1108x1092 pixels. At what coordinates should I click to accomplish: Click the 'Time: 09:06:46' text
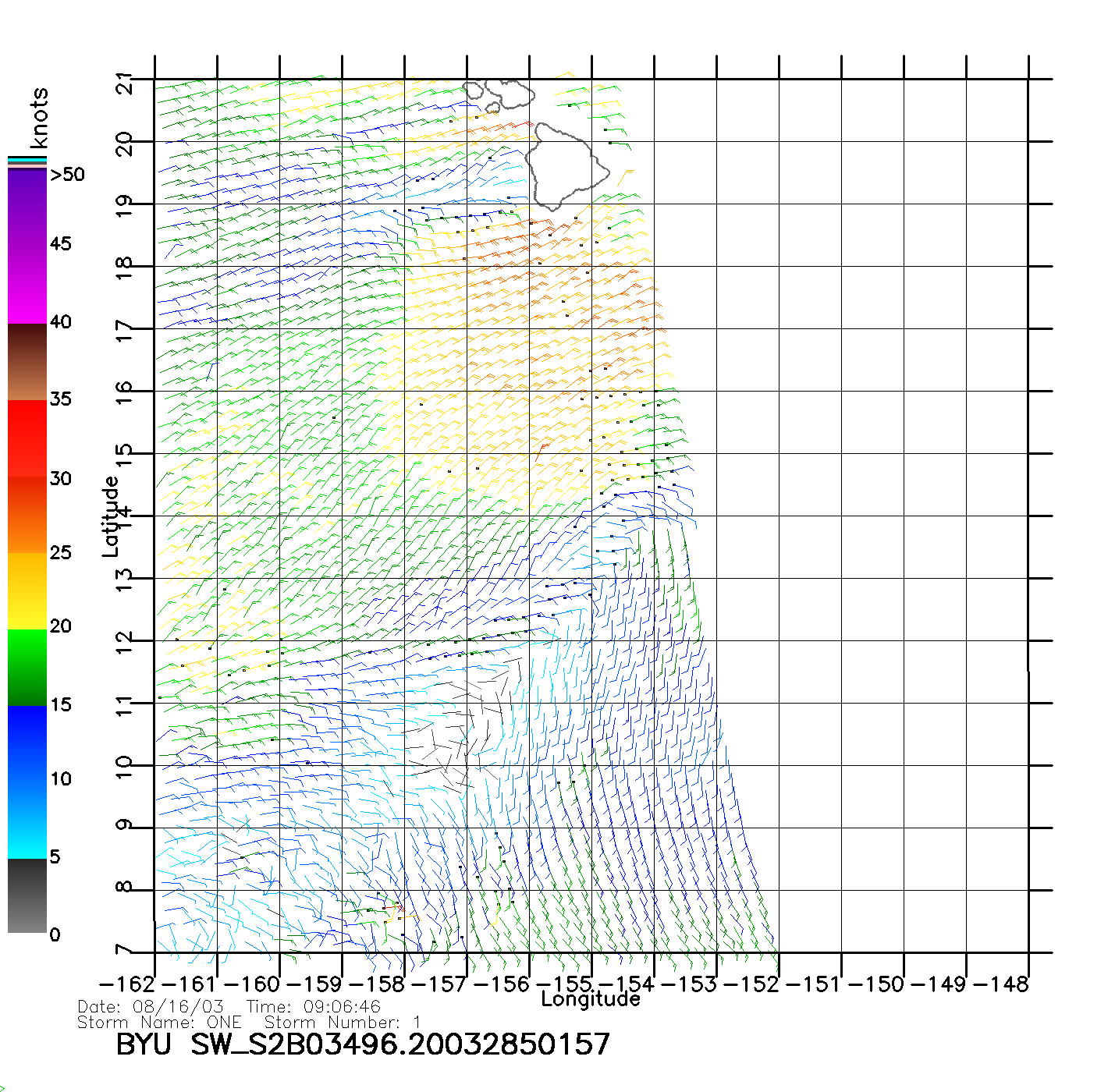313,1007
